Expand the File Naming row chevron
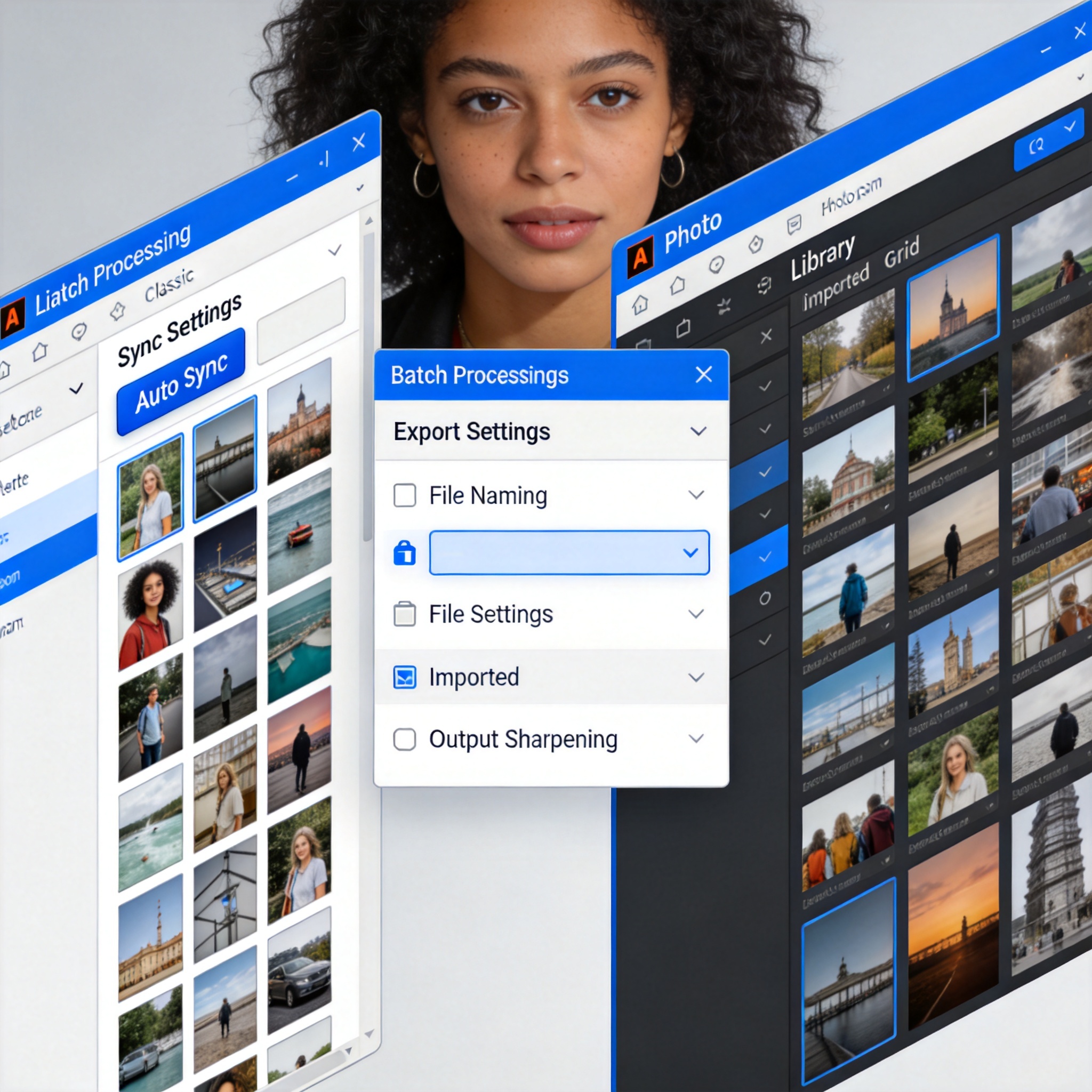The width and height of the screenshot is (1092, 1092). 696,495
